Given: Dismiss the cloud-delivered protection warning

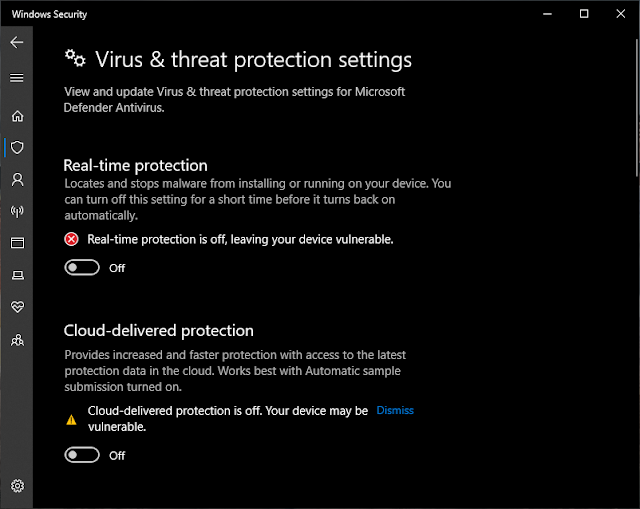Looking at the screenshot, I should point(395,410).
